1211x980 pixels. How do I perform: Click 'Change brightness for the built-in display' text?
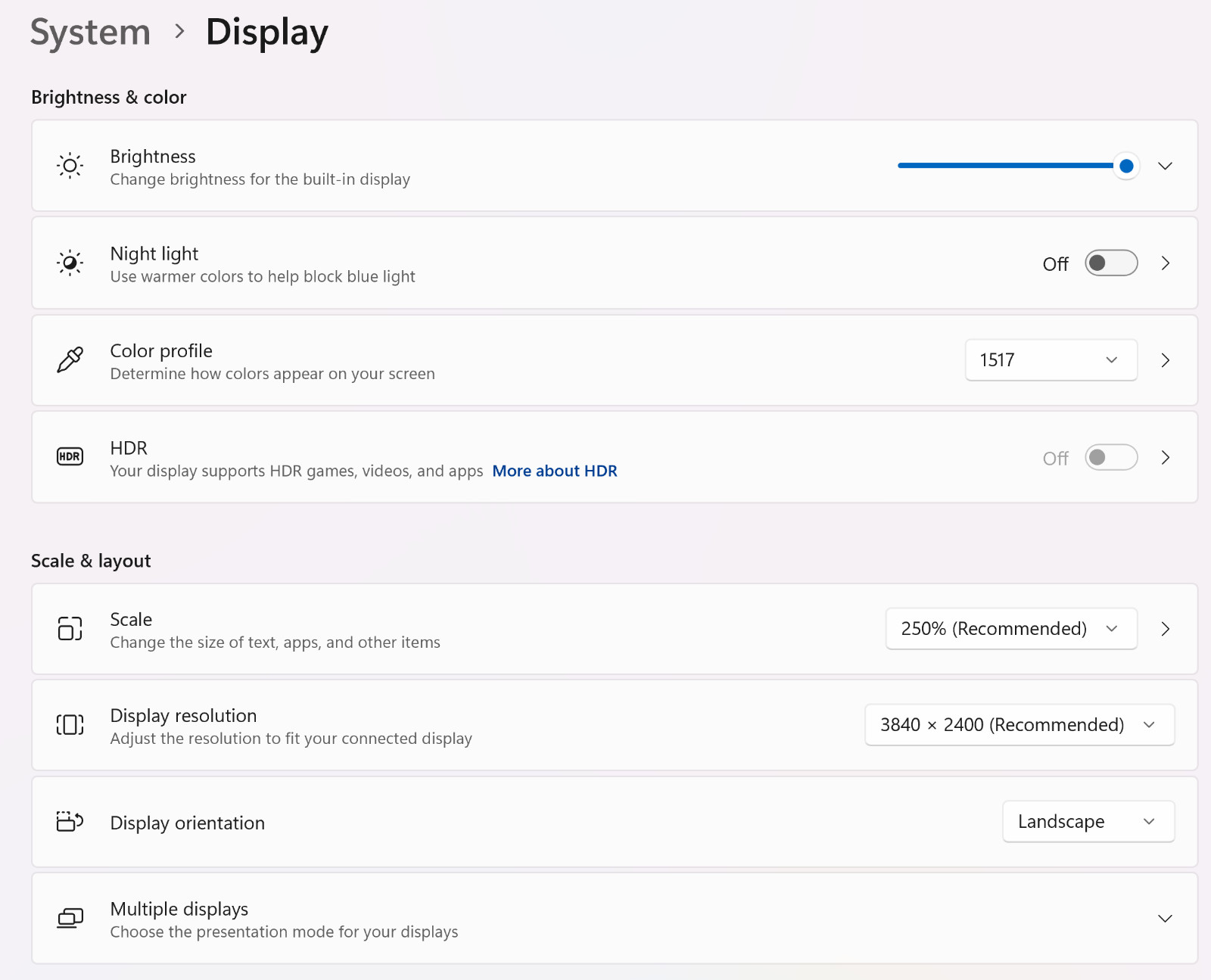point(260,179)
